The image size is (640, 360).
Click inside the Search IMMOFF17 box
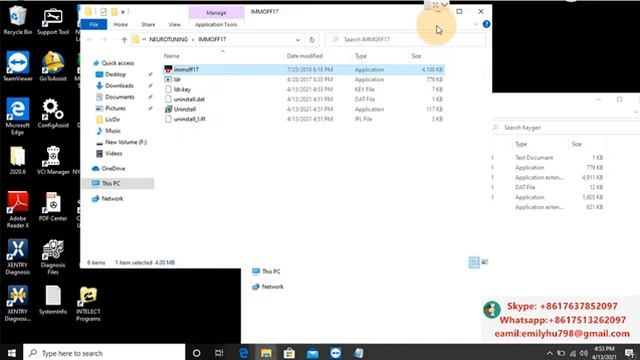coord(405,40)
